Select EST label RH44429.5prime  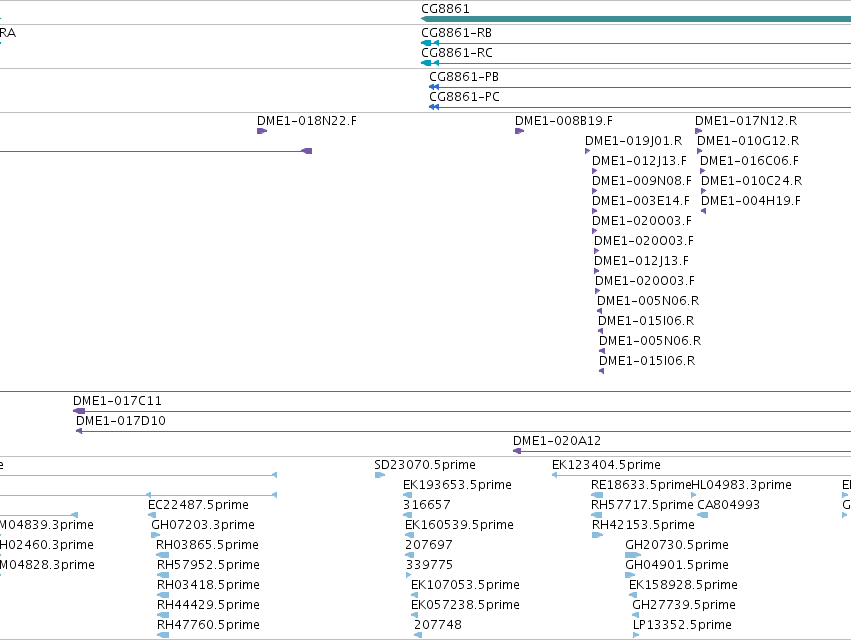tap(208, 605)
